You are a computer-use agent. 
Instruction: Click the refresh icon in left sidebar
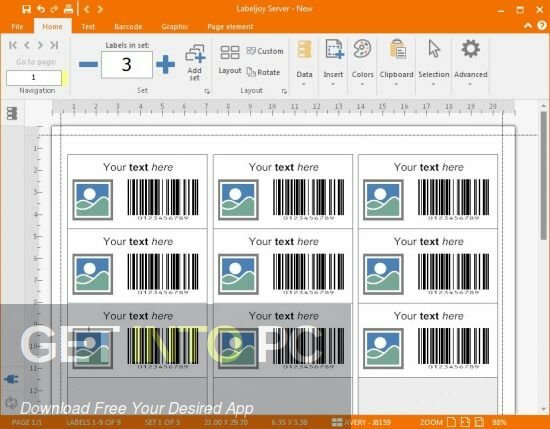coord(11,402)
